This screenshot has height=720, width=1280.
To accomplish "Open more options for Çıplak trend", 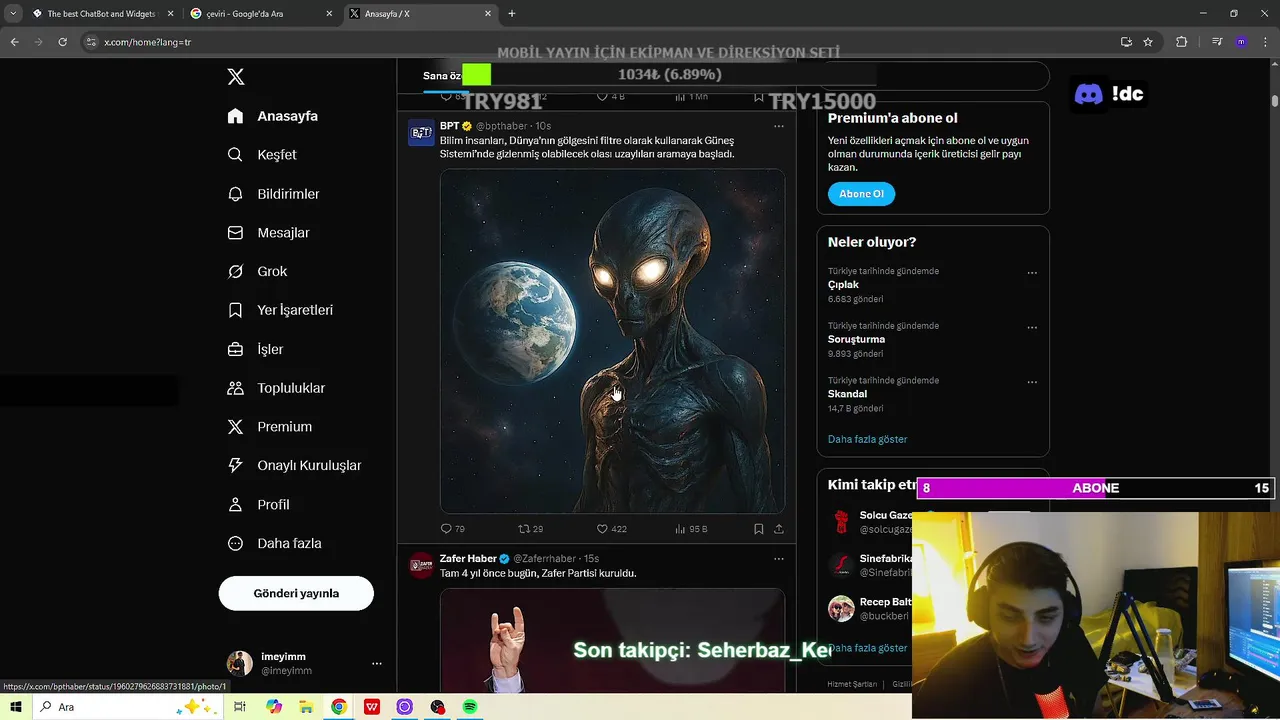I will 1032,273.
